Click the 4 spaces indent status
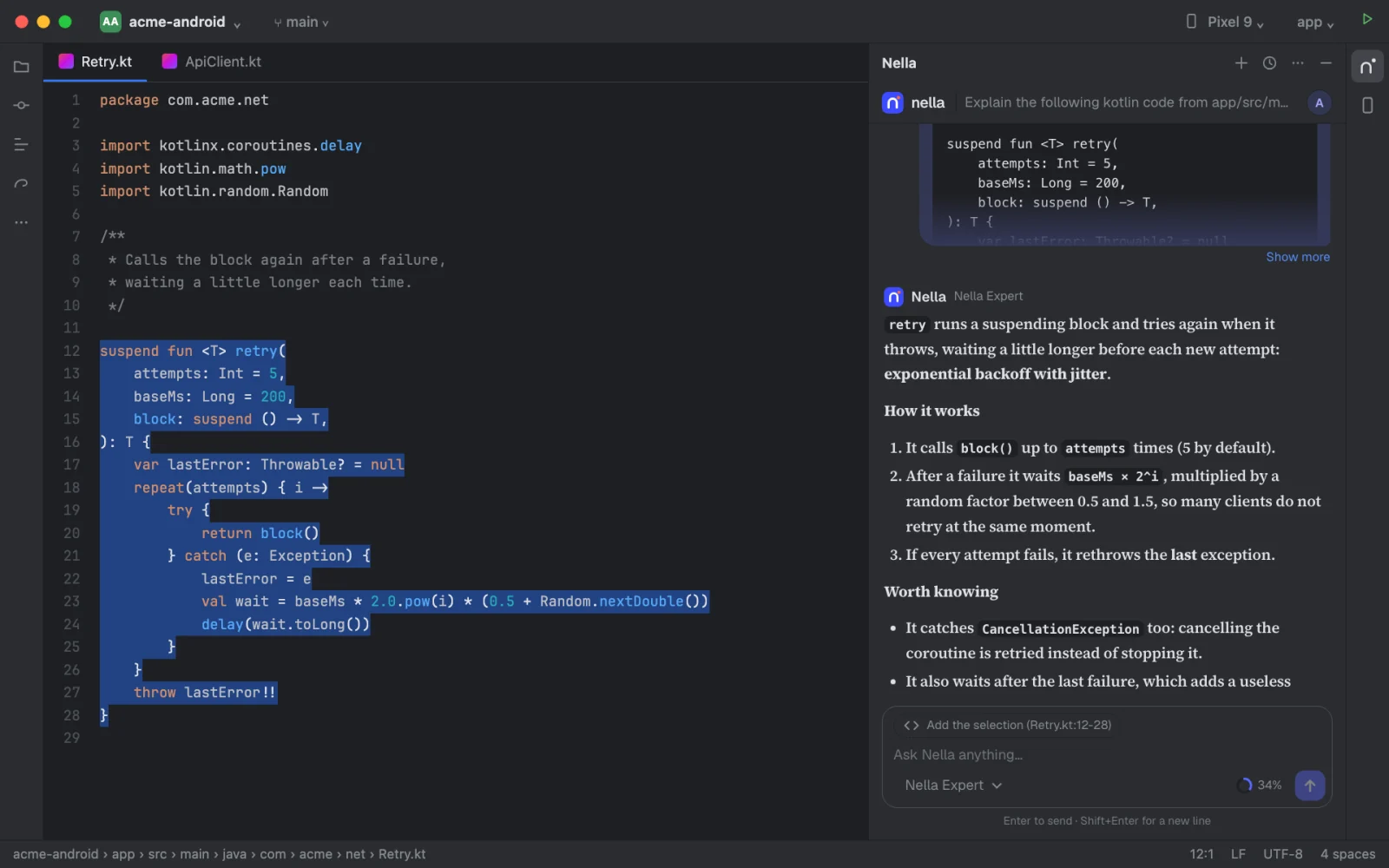1389x868 pixels. [1347, 854]
